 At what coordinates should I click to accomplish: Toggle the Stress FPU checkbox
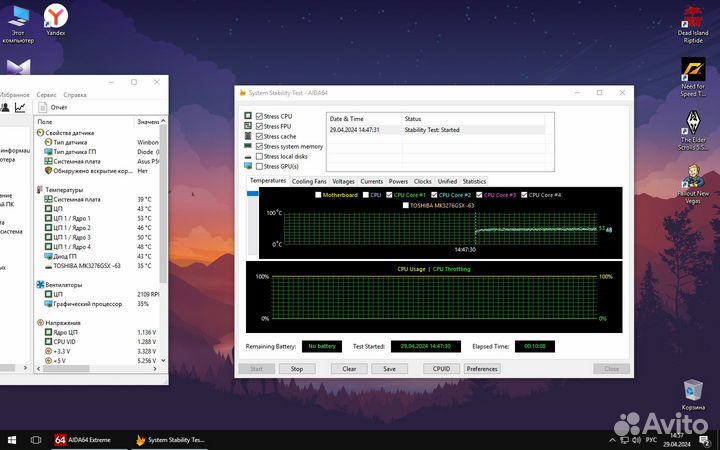[x=259, y=126]
